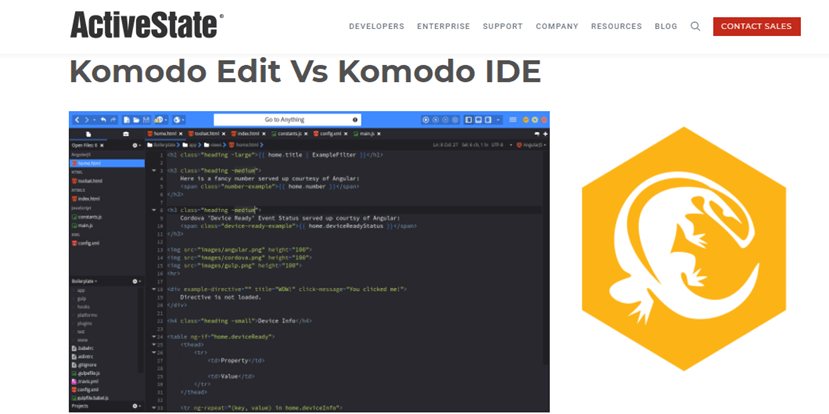The image size is (829, 414).
Task: Click the open folder icon in Komodo
Action: pyautogui.click(x=136, y=120)
